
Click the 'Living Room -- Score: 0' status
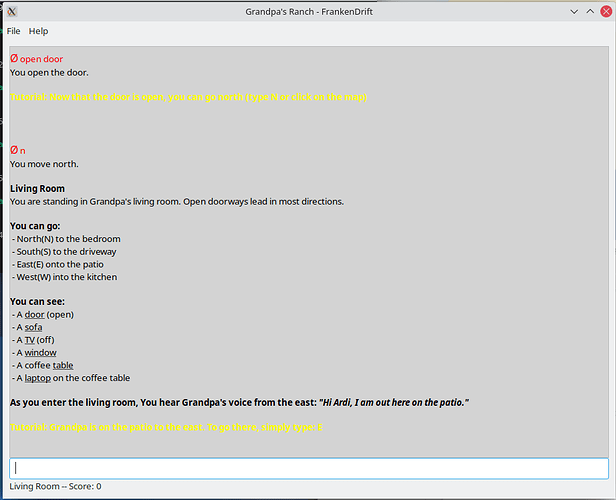[x=55, y=486]
